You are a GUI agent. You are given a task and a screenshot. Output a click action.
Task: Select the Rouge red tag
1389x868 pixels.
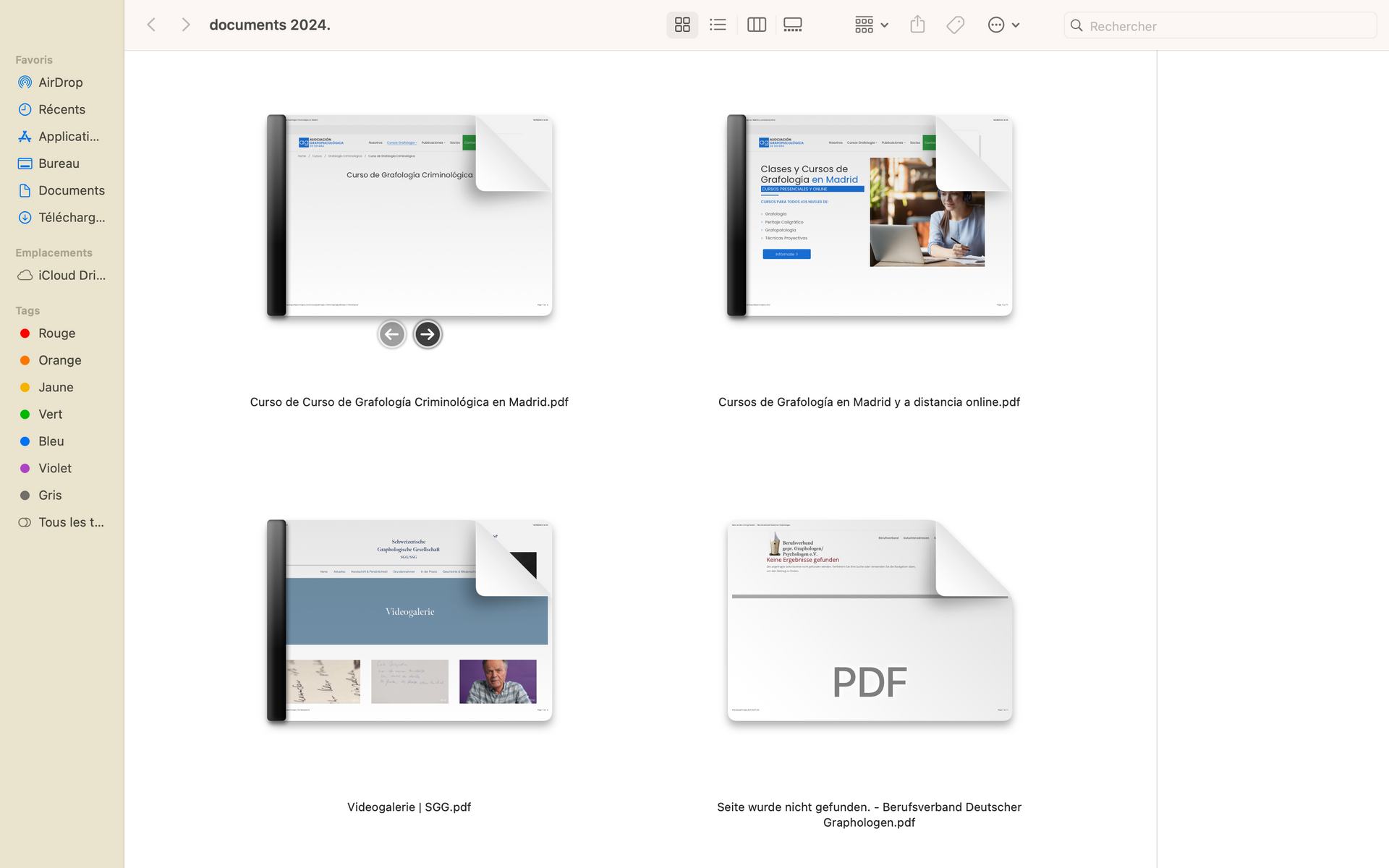point(56,333)
